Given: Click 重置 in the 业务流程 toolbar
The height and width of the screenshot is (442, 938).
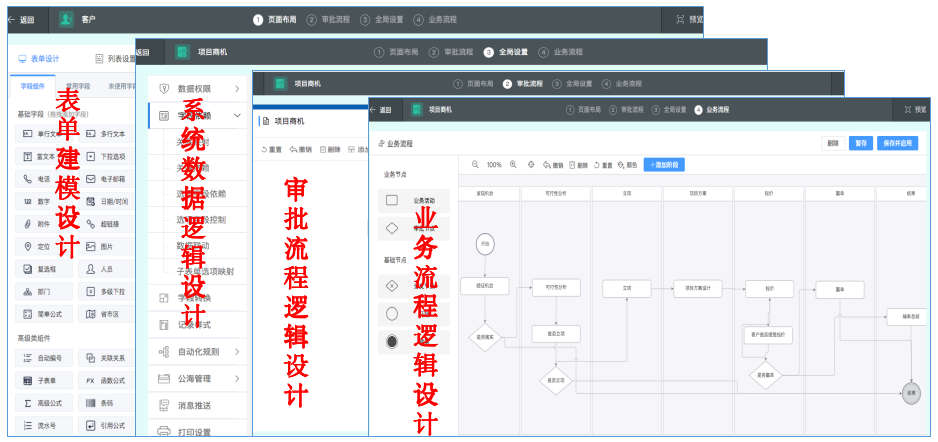Looking at the screenshot, I should pyautogui.click(x=603, y=165).
